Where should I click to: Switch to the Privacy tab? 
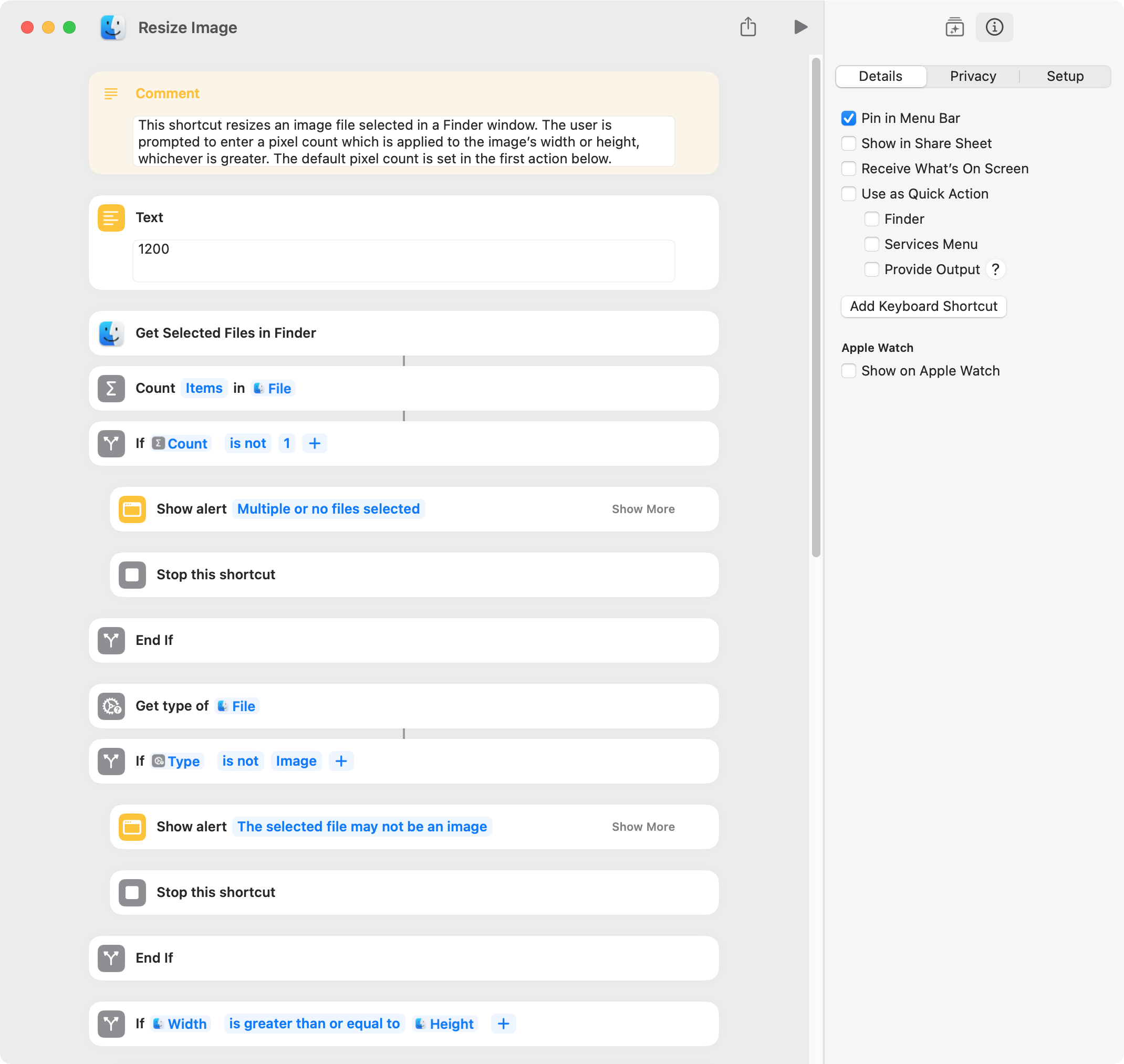point(973,77)
